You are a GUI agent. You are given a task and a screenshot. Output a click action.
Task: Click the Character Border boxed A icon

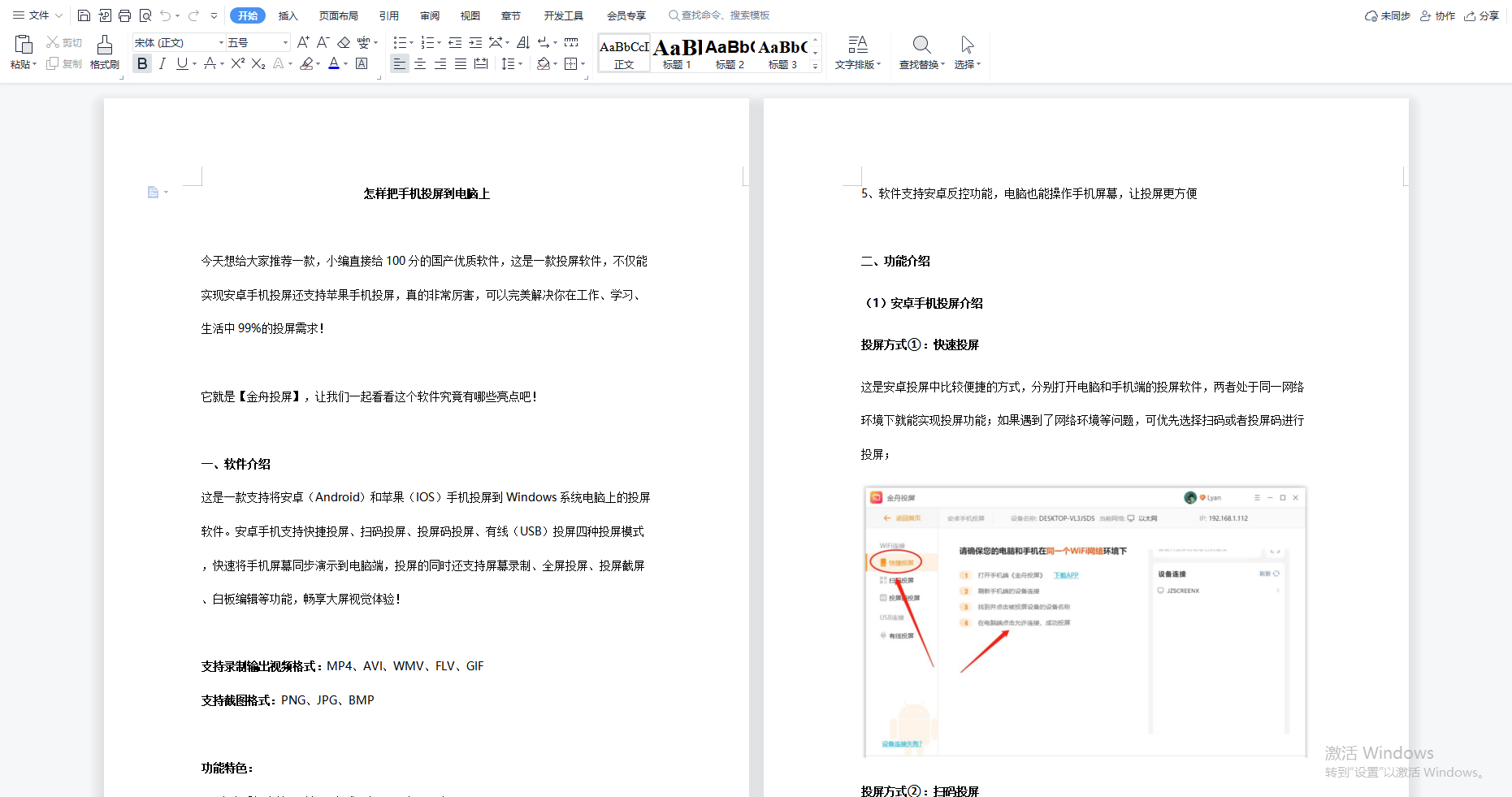coord(362,63)
